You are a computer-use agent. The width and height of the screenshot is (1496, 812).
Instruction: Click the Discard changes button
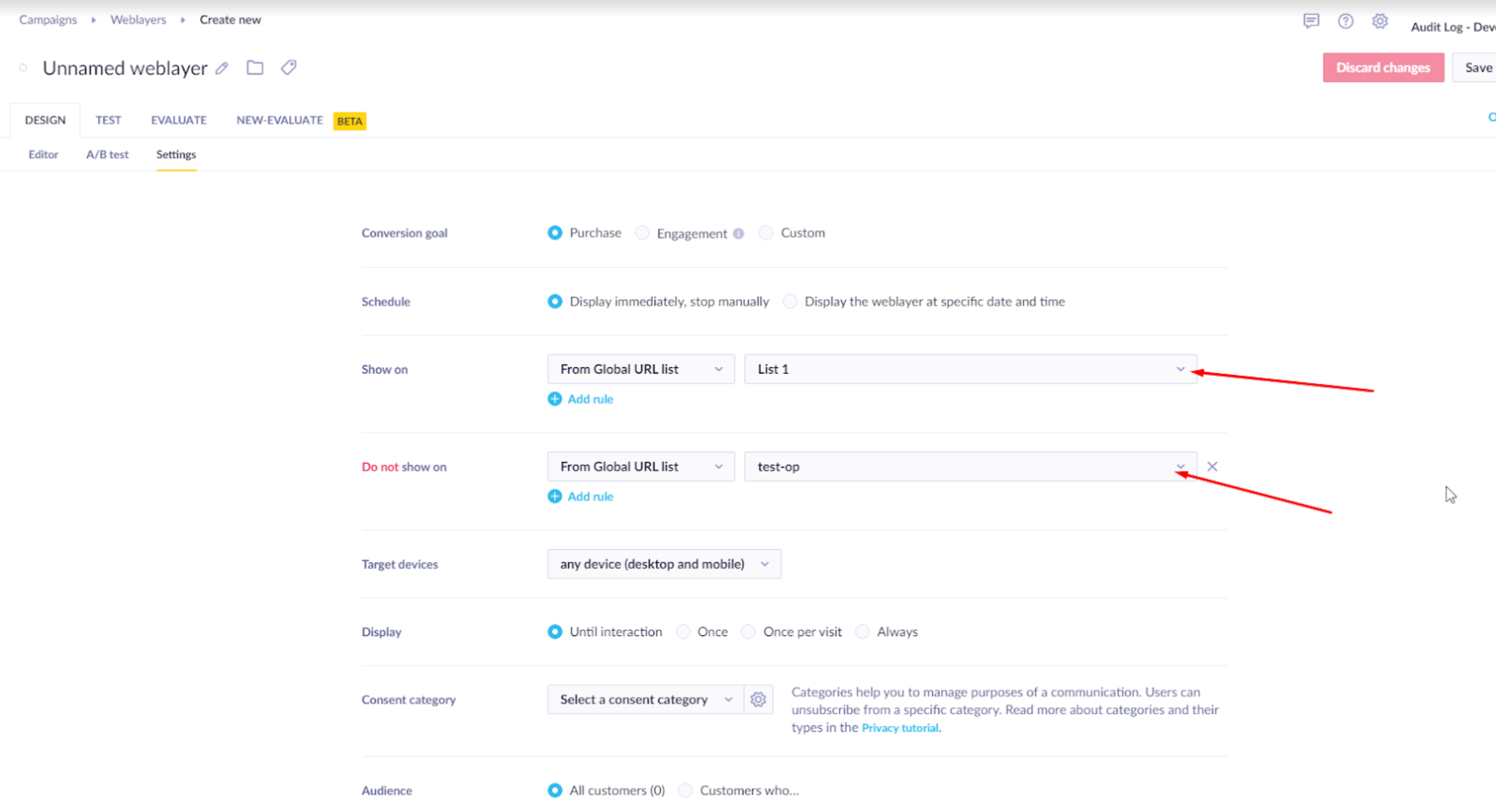[1382, 67]
